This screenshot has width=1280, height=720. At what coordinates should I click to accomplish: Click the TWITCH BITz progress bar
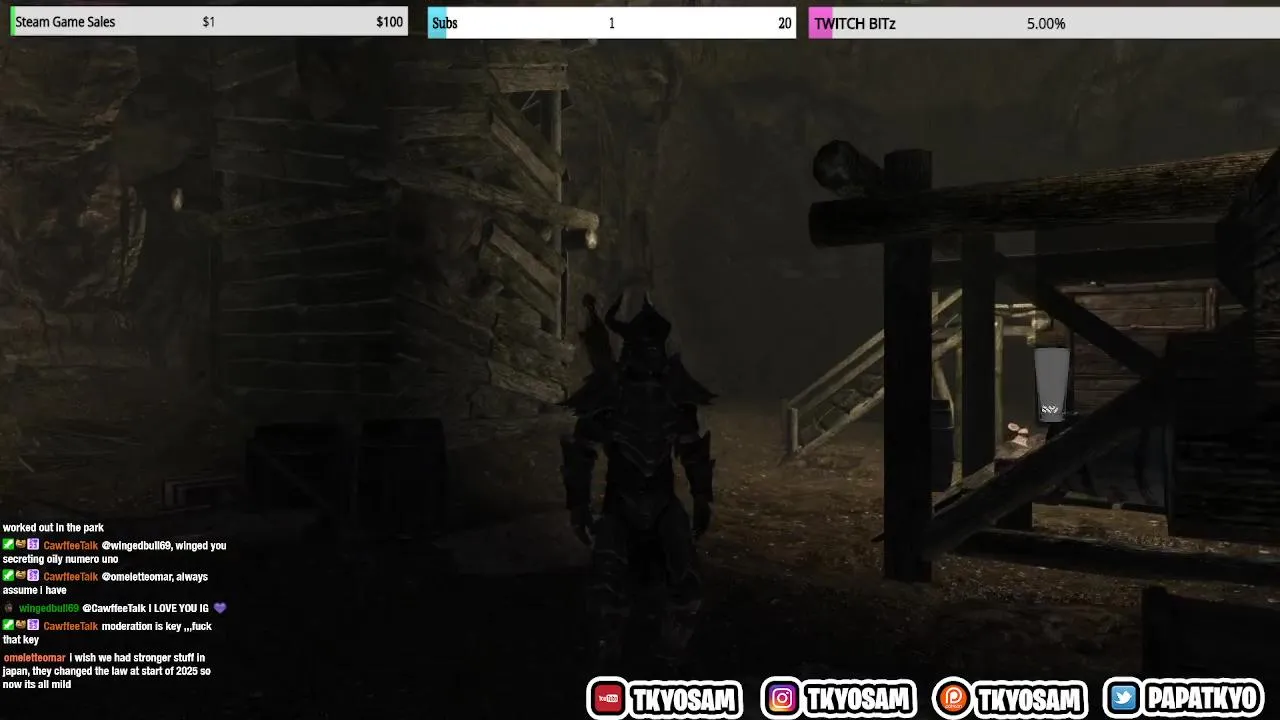[x=1044, y=23]
